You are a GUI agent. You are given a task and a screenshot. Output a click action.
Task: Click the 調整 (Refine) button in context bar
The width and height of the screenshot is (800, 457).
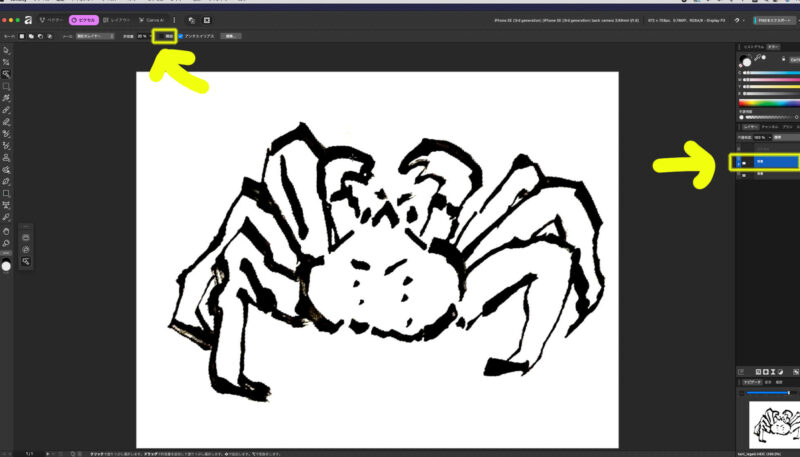point(231,36)
